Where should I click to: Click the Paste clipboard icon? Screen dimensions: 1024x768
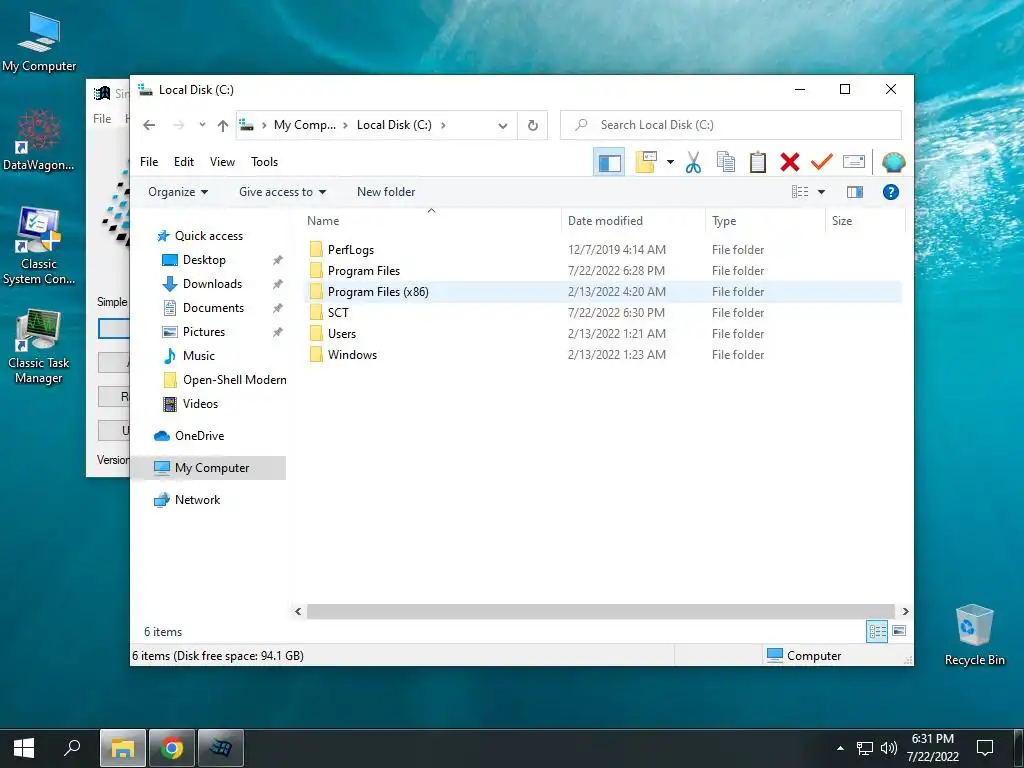(758, 162)
